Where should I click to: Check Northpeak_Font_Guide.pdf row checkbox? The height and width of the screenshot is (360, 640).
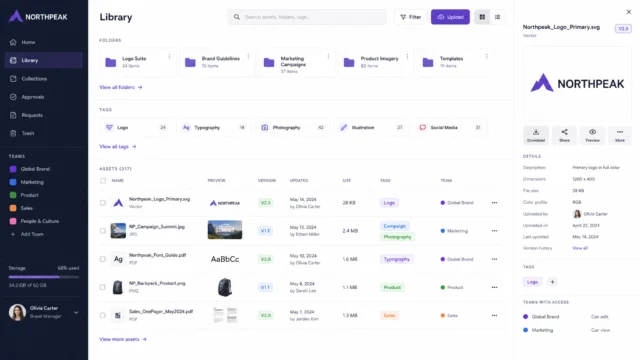pyautogui.click(x=103, y=259)
